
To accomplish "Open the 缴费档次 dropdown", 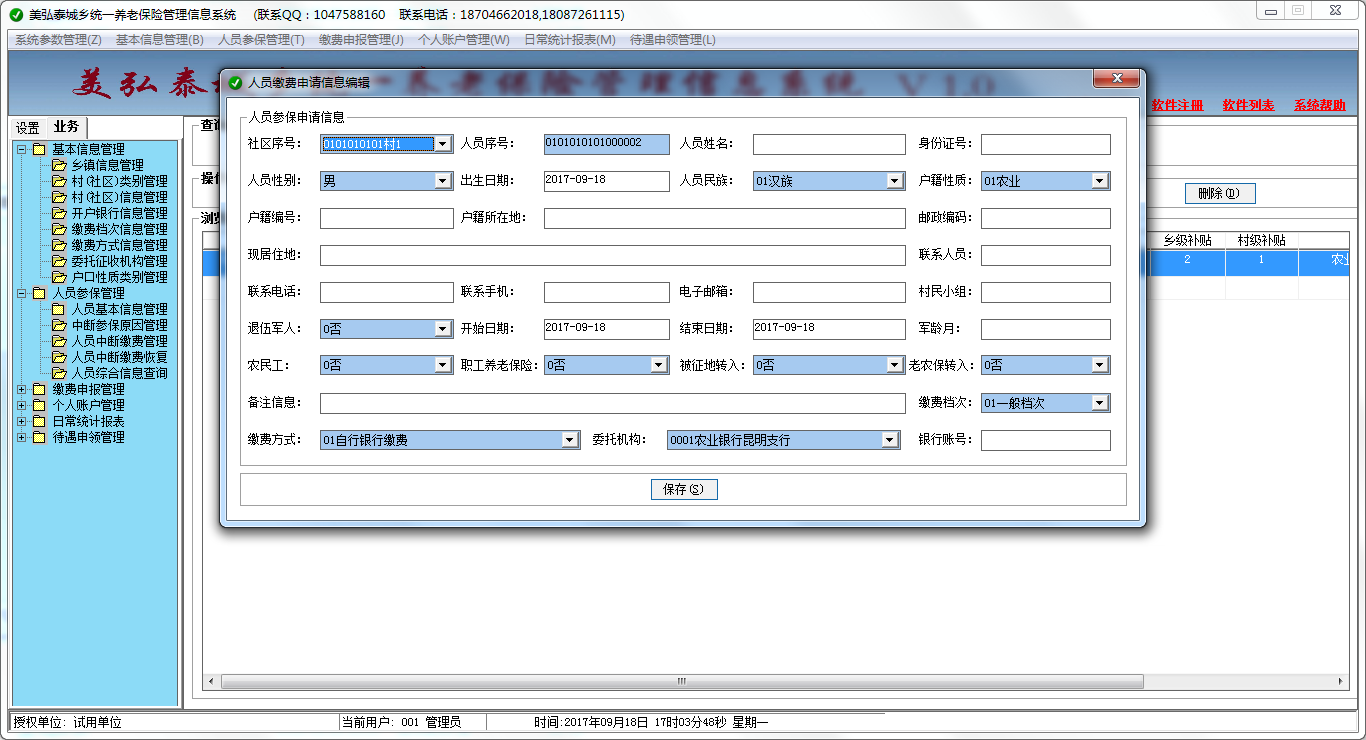I will point(1100,403).
